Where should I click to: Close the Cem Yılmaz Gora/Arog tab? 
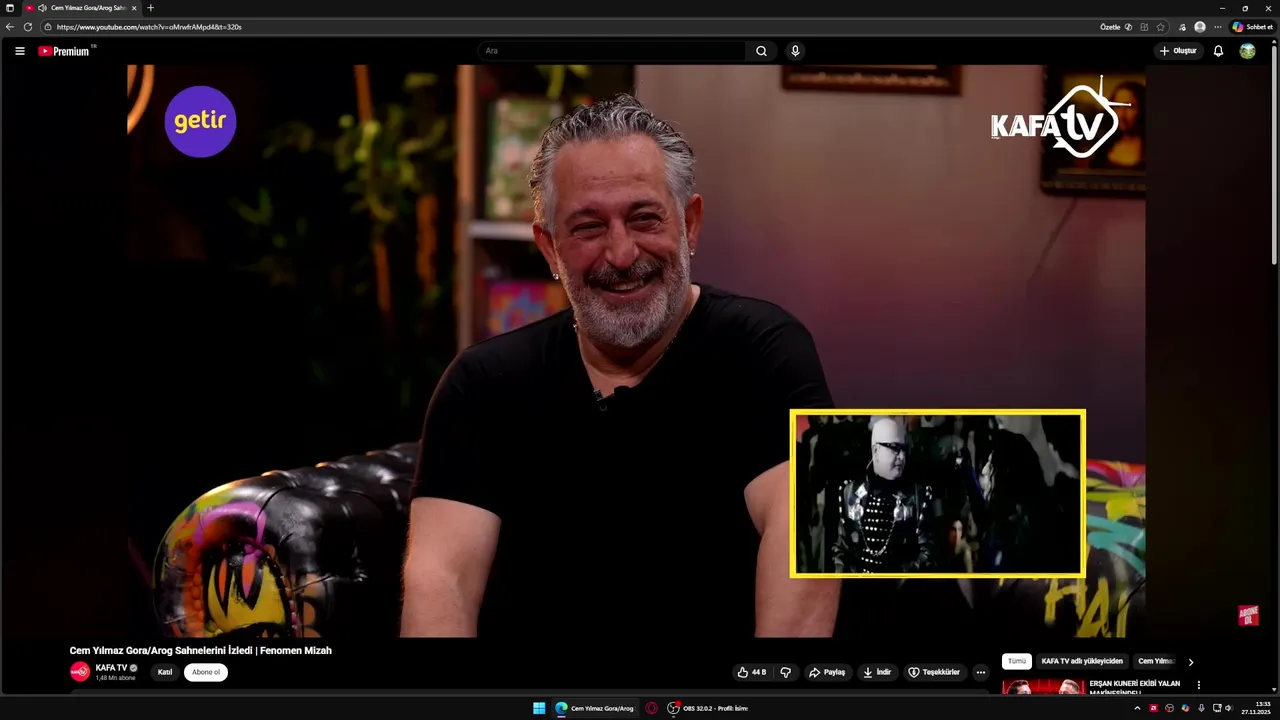tap(134, 8)
